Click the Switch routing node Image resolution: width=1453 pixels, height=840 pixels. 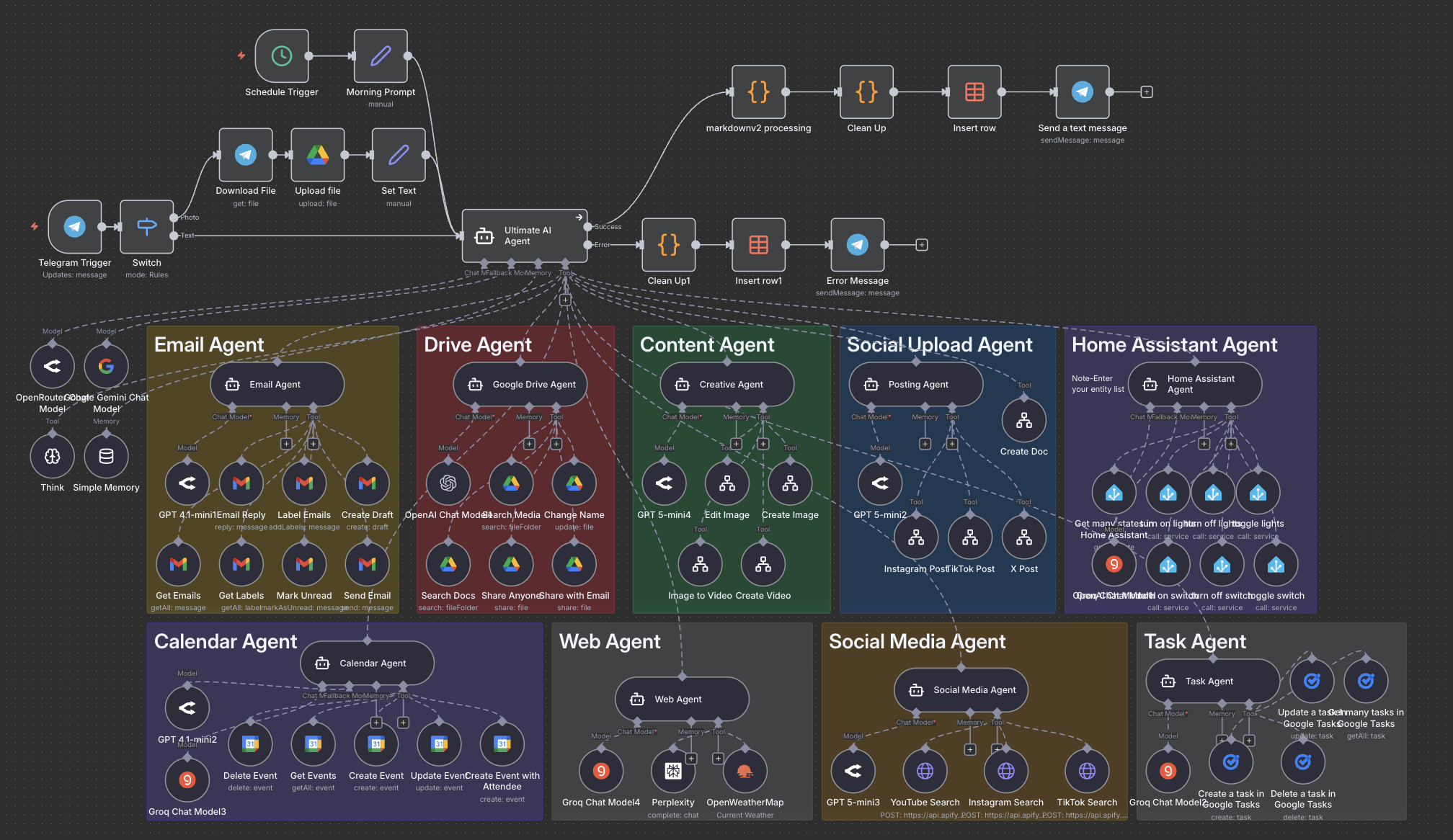coord(146,225)
